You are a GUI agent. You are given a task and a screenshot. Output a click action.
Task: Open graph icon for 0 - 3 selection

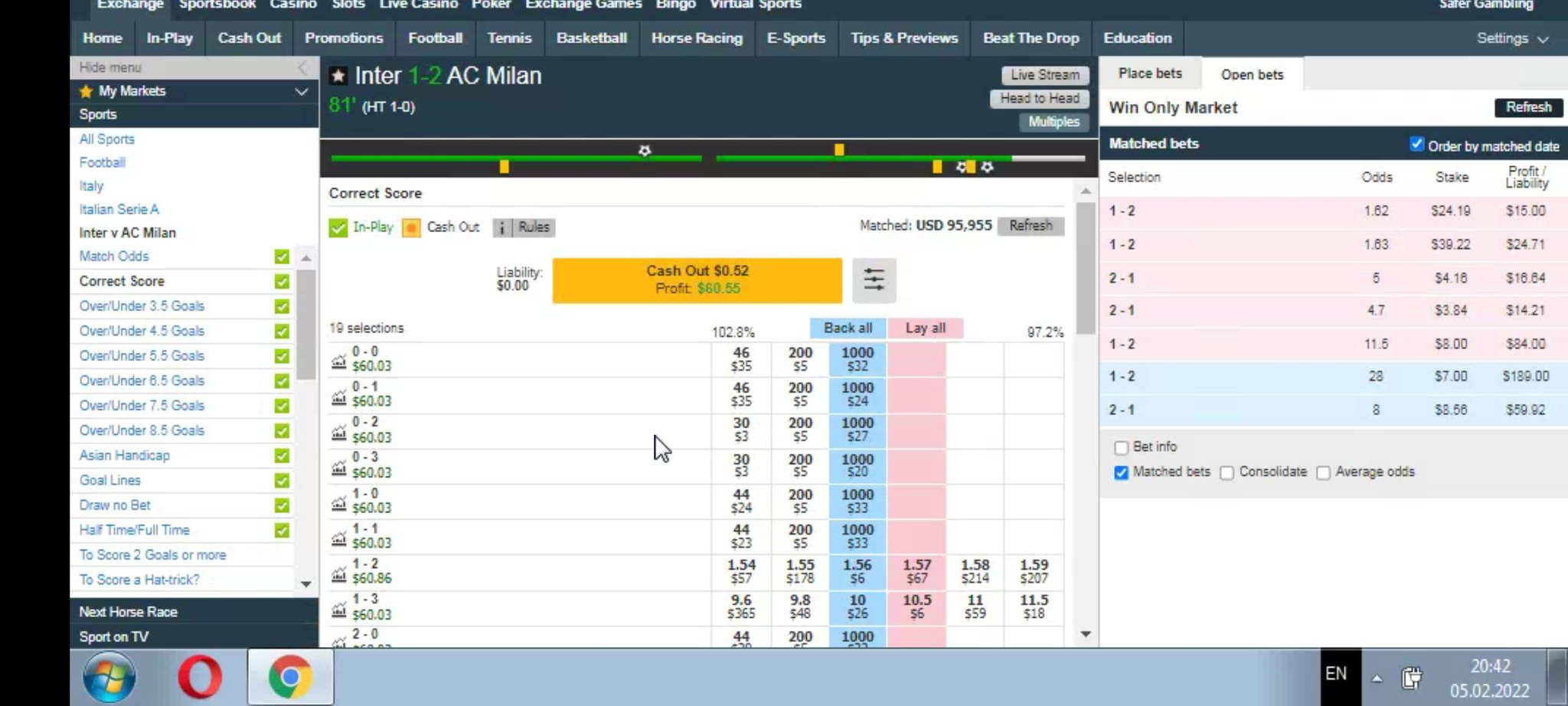(338, 467)
